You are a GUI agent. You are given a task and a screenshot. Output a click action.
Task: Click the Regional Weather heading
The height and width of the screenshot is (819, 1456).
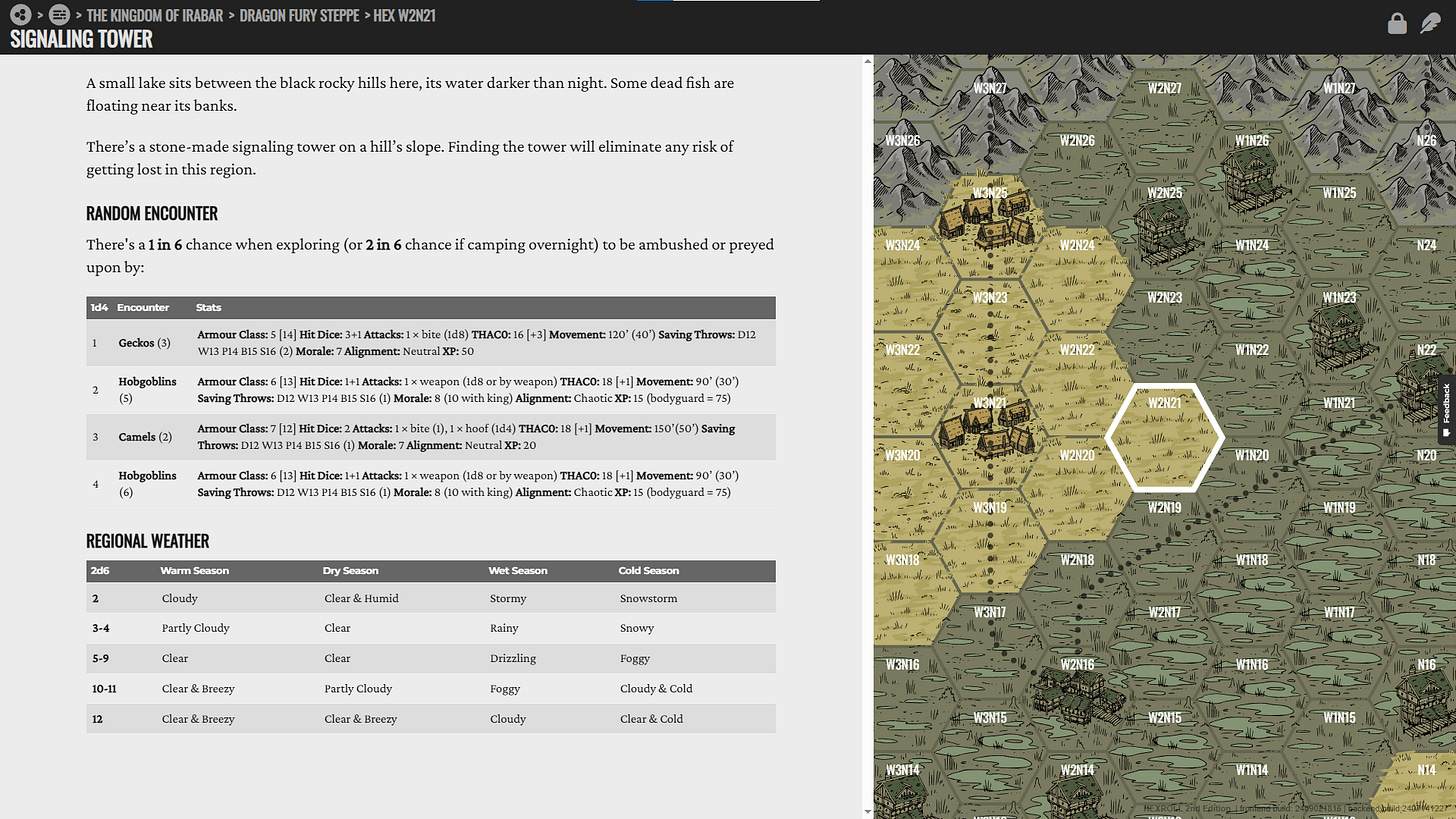(x=148, y=541)
